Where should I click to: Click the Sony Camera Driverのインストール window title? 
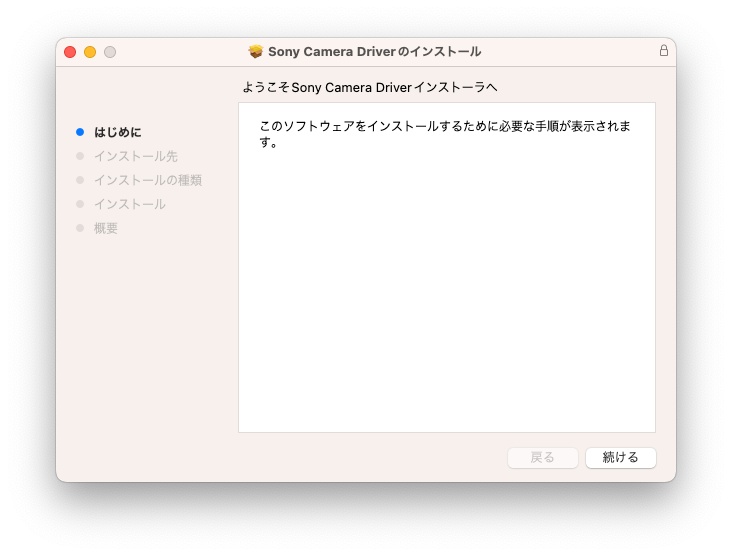pos(374,51)
